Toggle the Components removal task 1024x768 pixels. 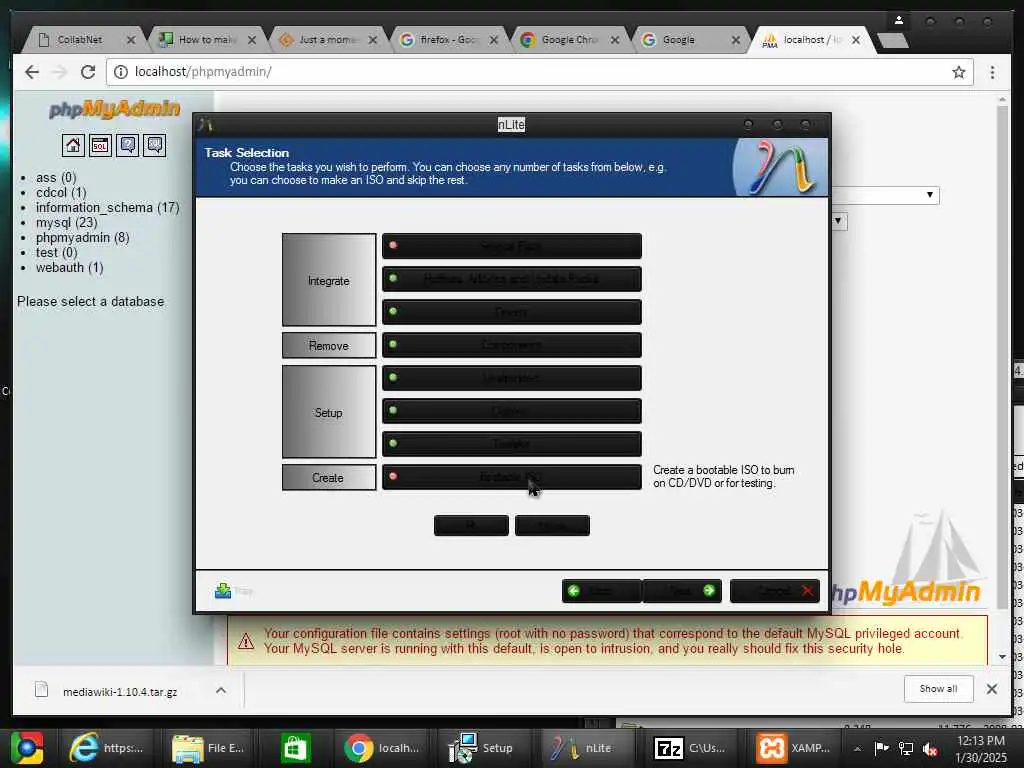coord(511,345)
